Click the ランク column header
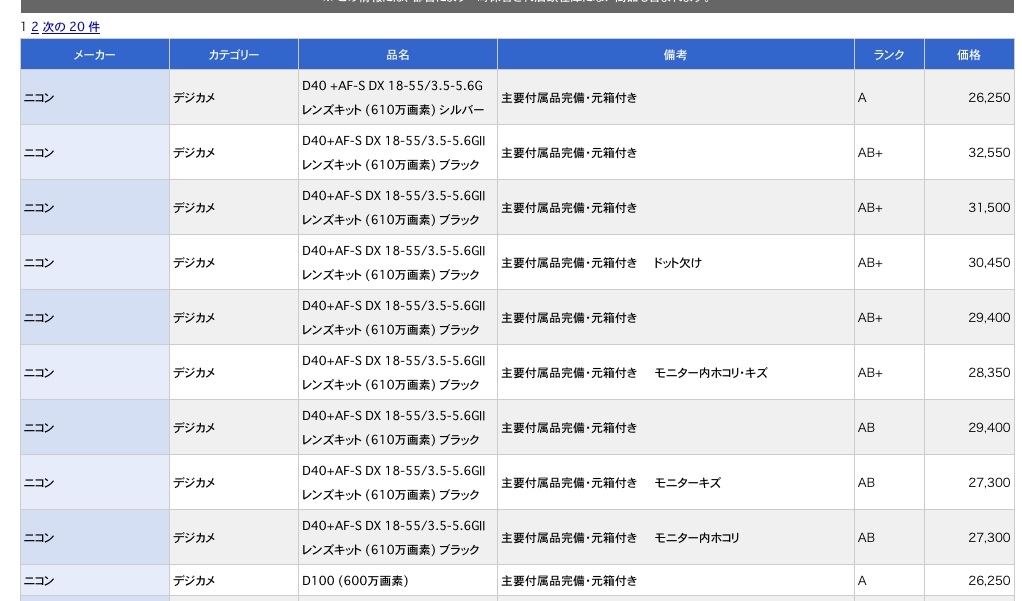1022x601 pixels. (x=889, y=55)
